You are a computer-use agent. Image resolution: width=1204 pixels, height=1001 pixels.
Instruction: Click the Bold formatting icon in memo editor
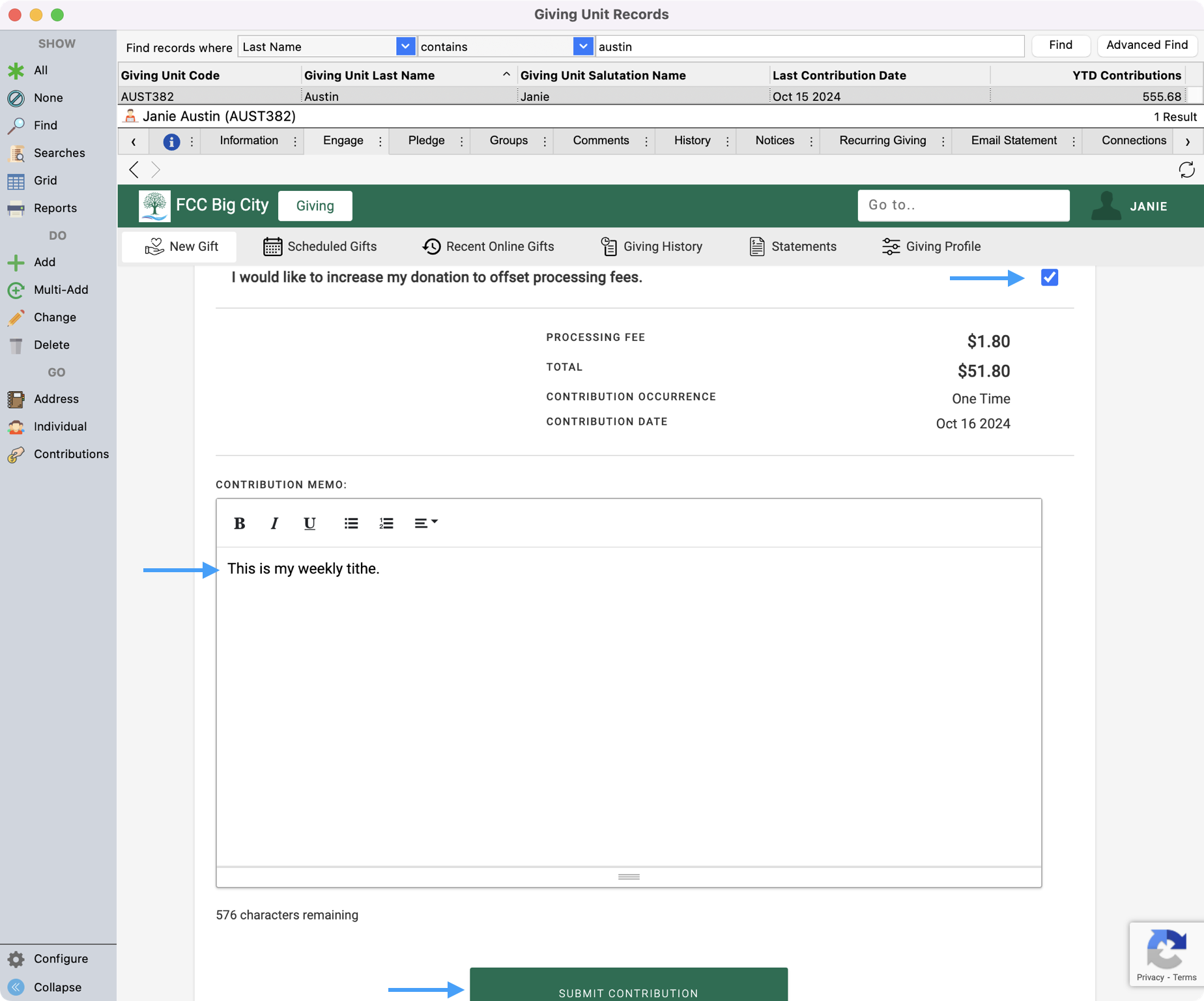coord(239,523)
